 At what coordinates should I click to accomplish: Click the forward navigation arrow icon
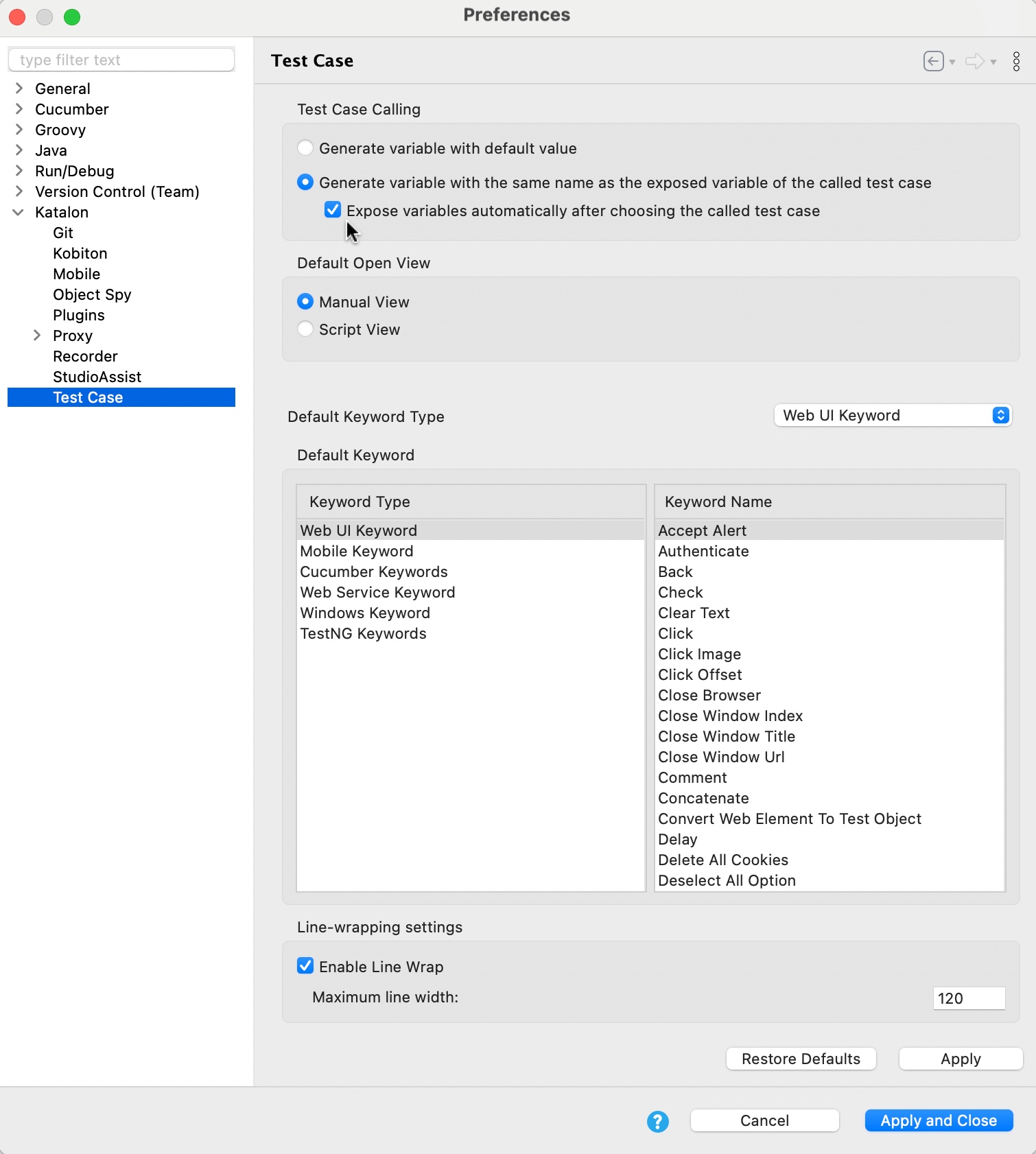pos(974,61)
